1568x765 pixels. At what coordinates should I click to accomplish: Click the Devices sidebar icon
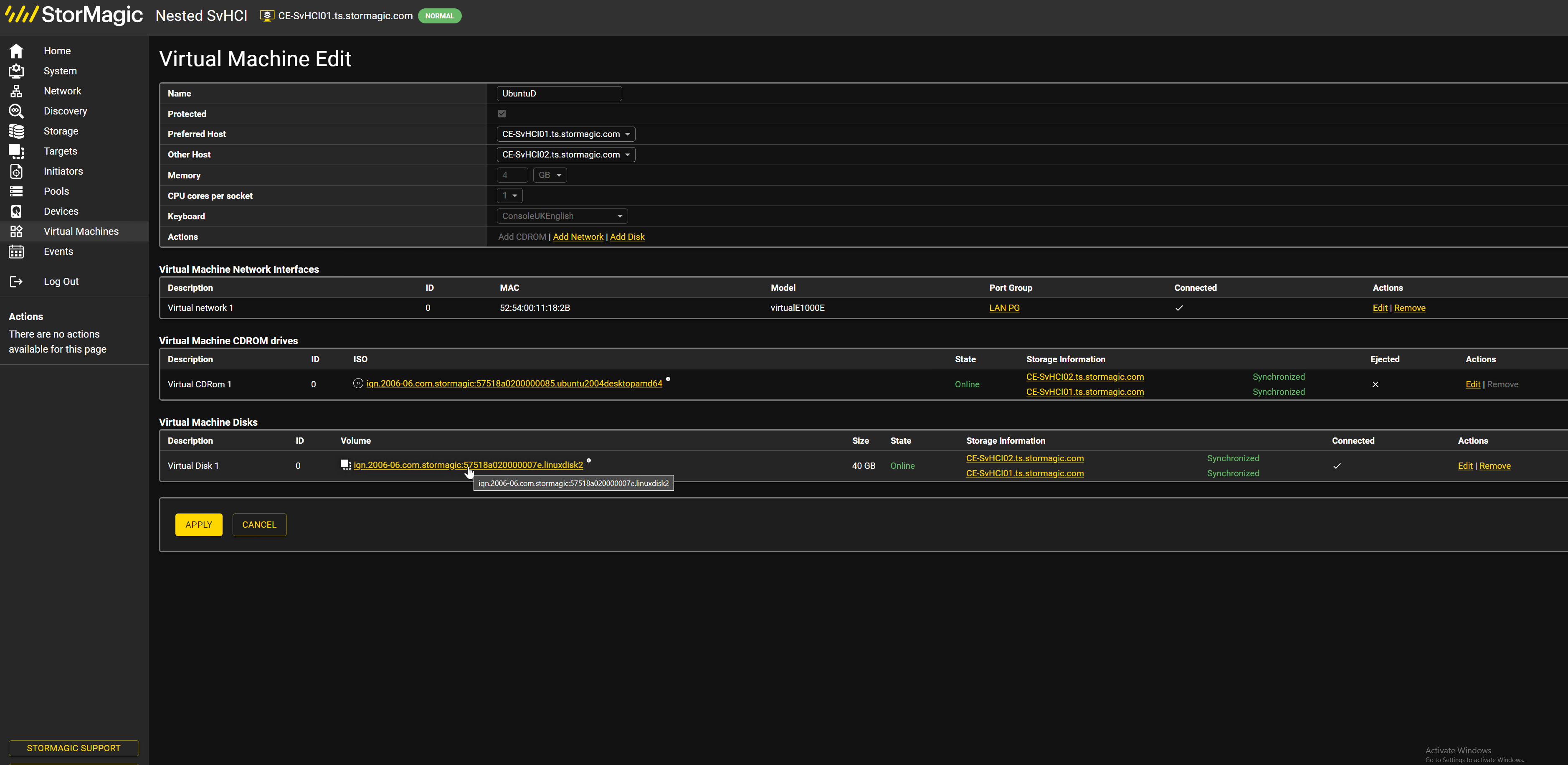[16, 212]
